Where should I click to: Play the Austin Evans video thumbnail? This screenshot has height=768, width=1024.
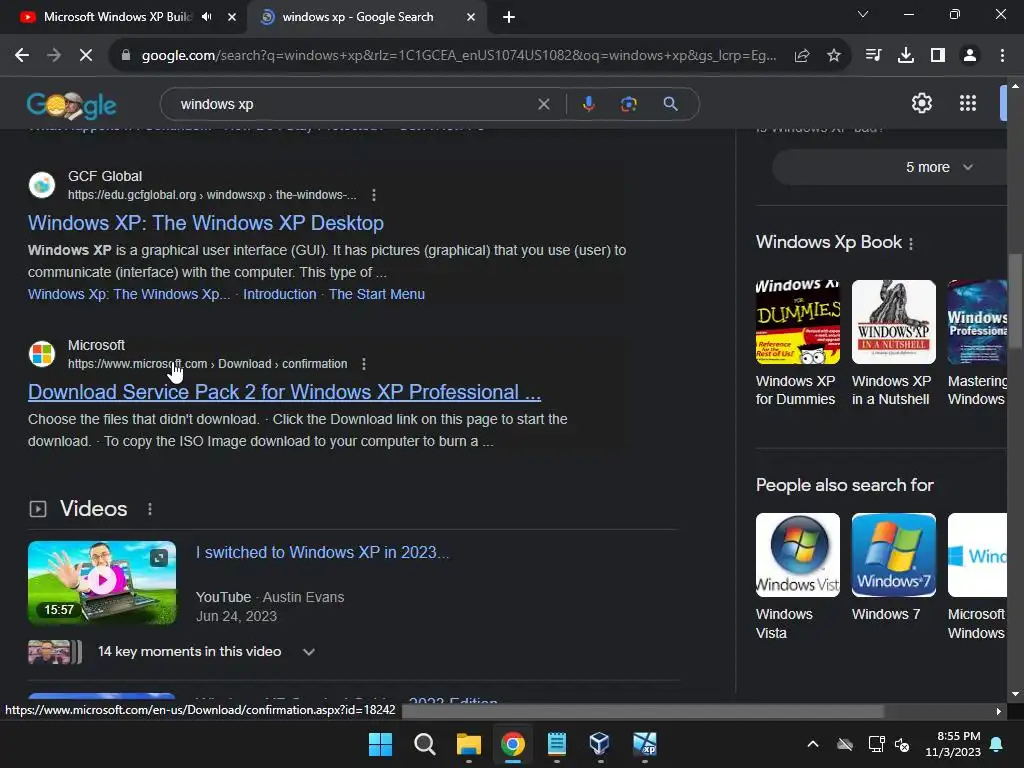pyautogui.click(x=102, y=582)
